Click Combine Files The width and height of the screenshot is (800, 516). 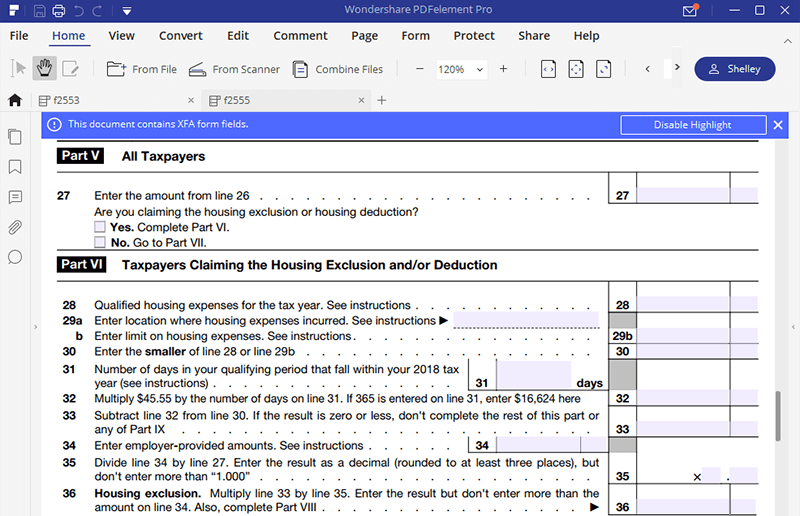click(x=338, y=69)
